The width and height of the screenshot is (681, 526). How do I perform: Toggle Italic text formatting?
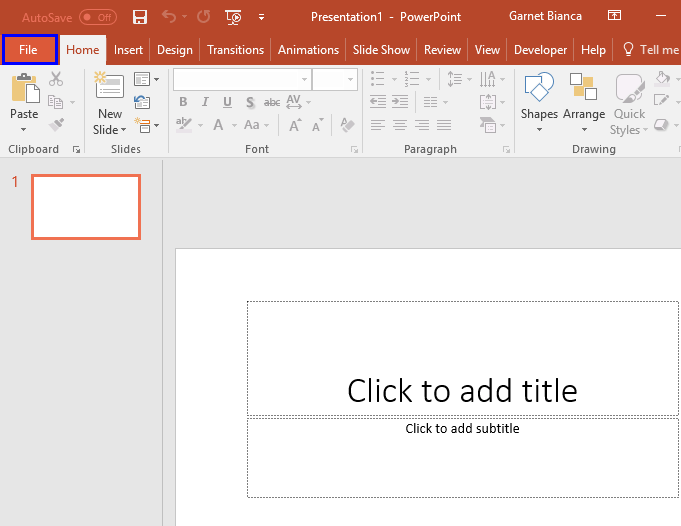coord(205,102)
